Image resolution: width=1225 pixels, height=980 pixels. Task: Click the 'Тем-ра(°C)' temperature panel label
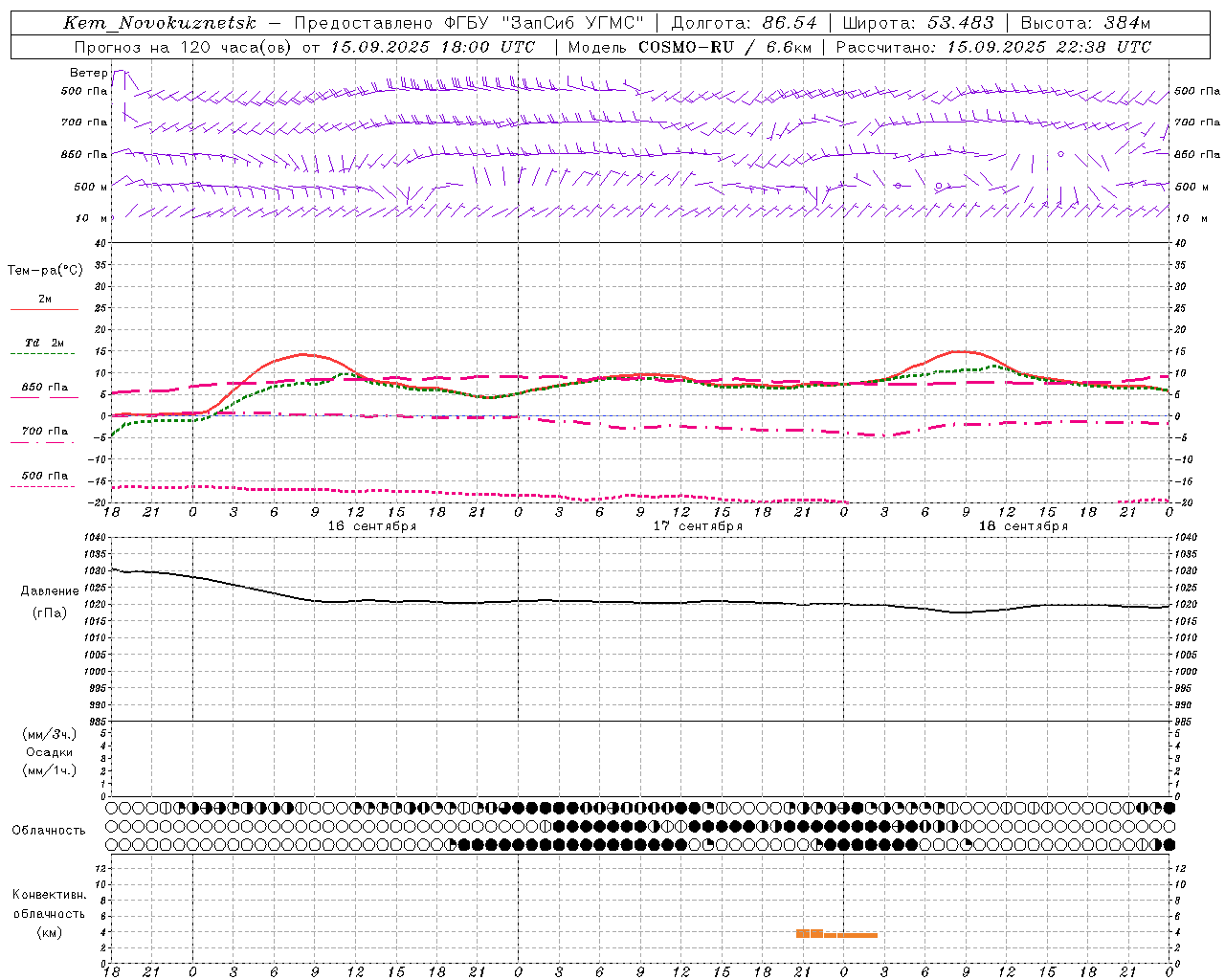pos(45,271)
